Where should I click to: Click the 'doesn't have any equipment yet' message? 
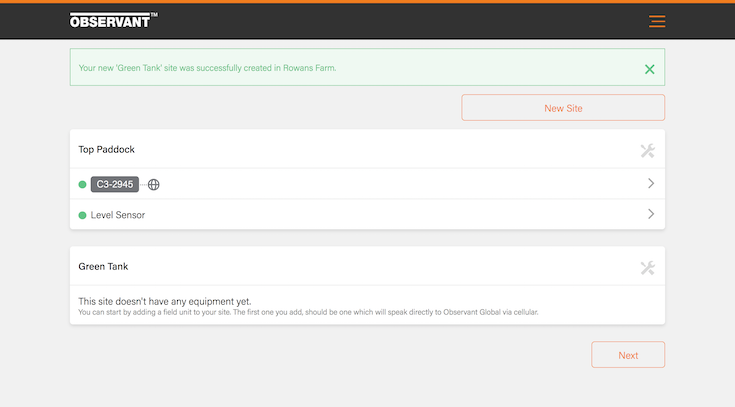coord(165,301)
